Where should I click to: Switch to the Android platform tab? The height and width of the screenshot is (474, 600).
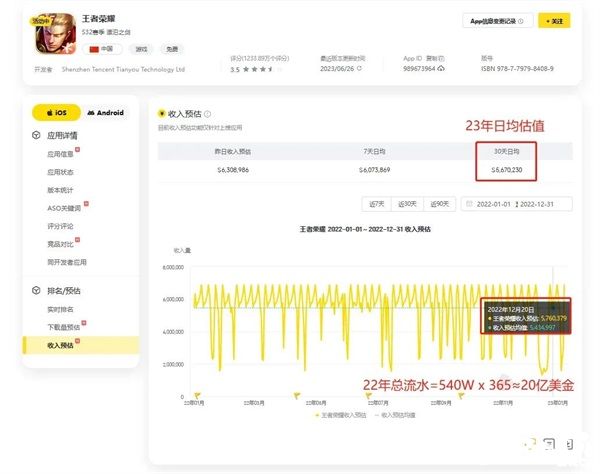click(106, 112)
